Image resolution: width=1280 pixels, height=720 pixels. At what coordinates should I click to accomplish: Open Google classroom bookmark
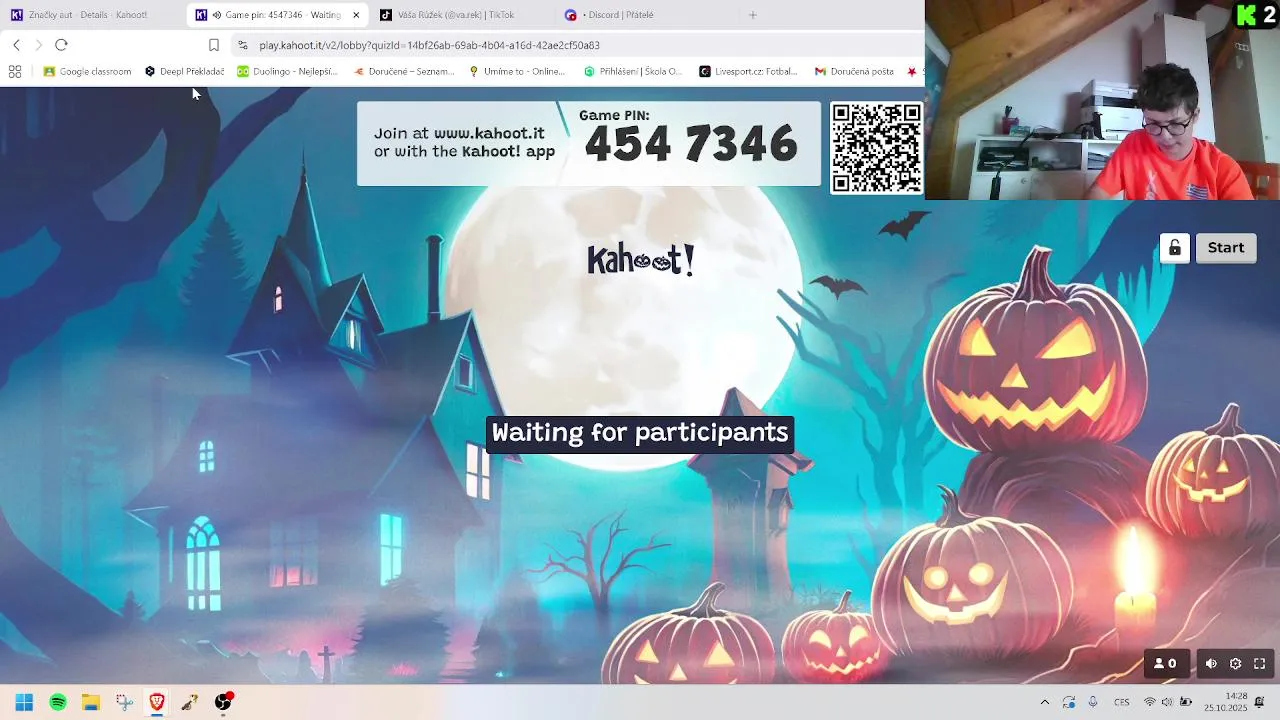[88, 72]
